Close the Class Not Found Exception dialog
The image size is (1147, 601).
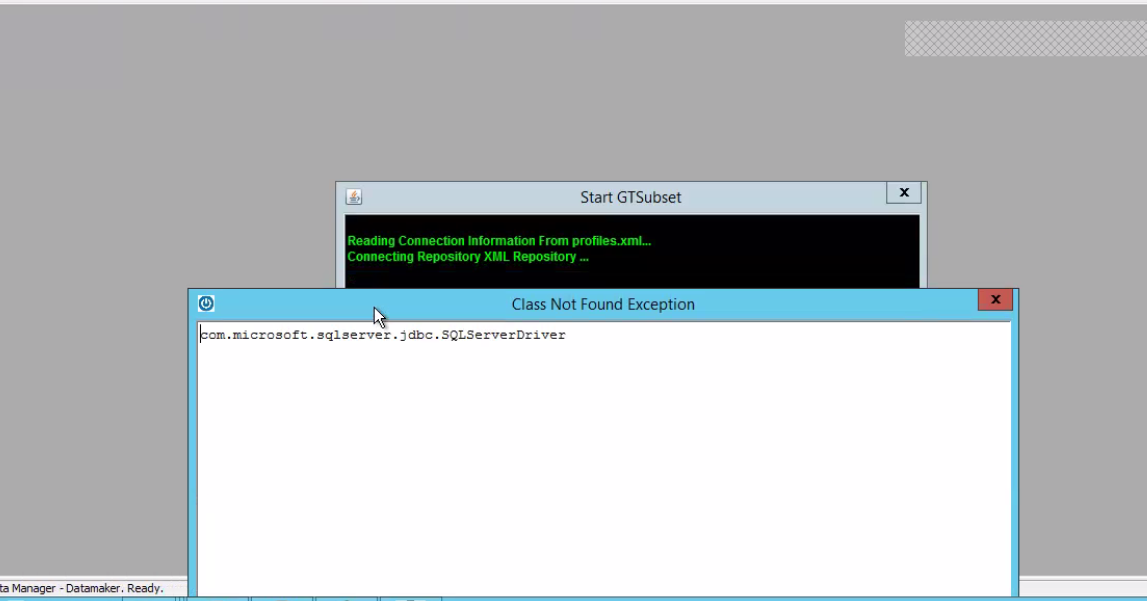pyautogui.click(x=995, y=300)
